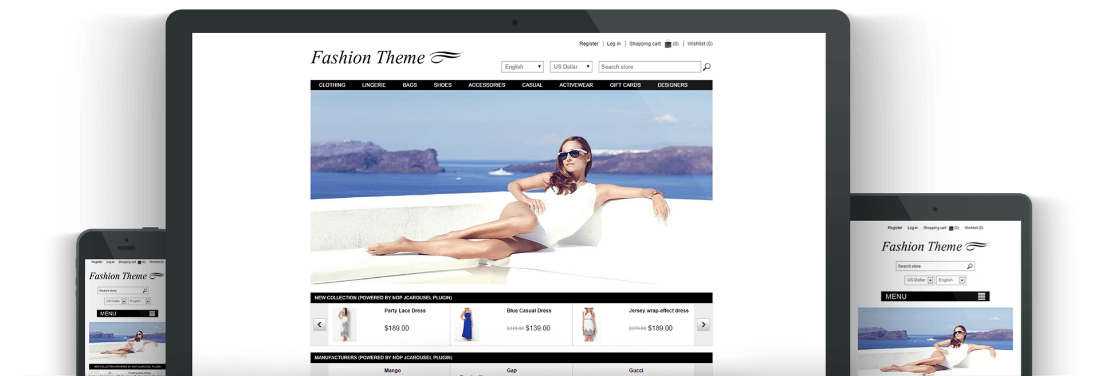Click the Register link
Image resolution: width=1100 pixels, height=376 pixels.
(589, 43)
